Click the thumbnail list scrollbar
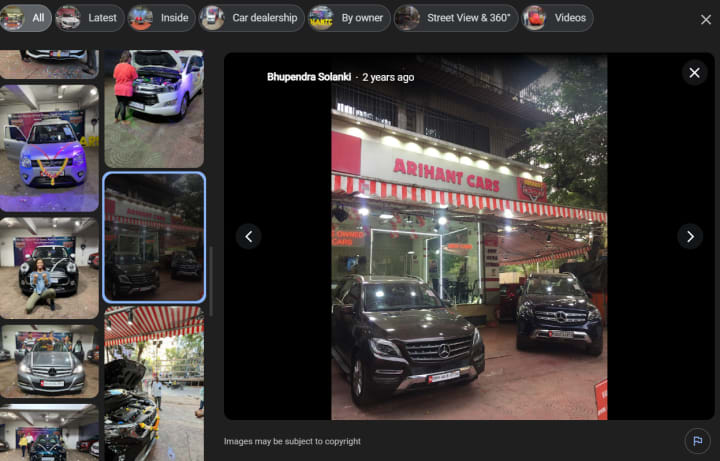 pyautogui.click(x=211, y=281)
